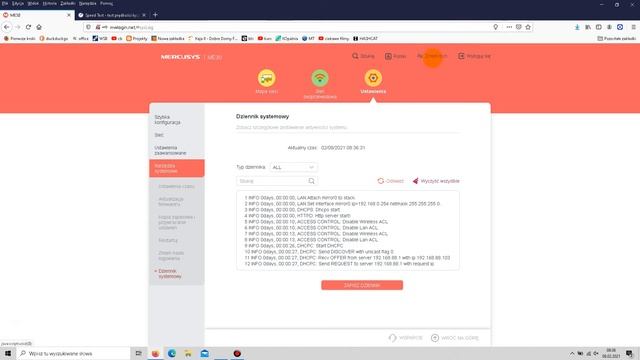Click the Aktualny czas date value
This screenshot has width=640, height=360.
(x=343, y=148)
